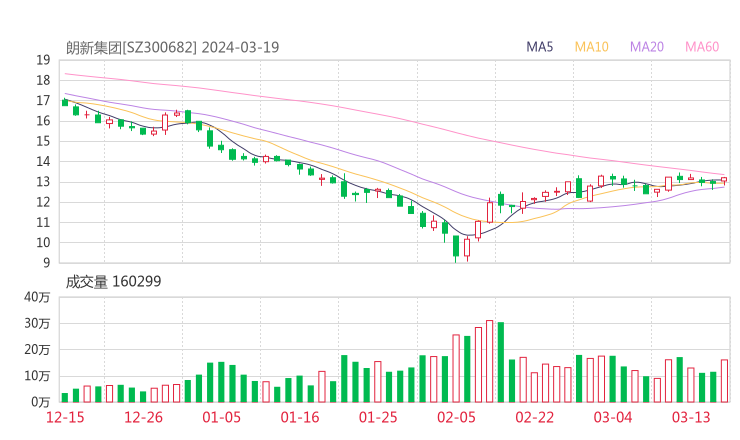Click the 02-22 date axis label
The height and width of the screenshot is (440, 740).
(x=534, y=417)
